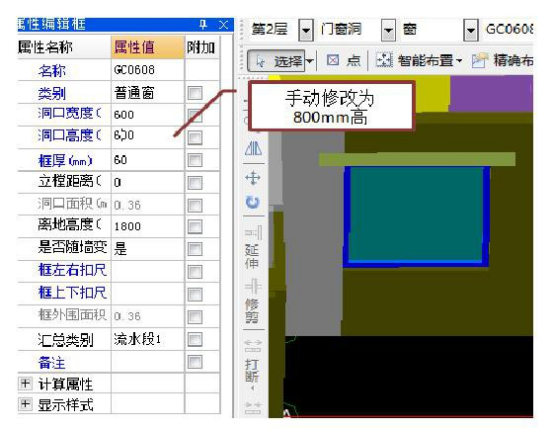Select the move tool cross-arrow icon
Viewport: 554px width, 429px height.
[253, 178]
